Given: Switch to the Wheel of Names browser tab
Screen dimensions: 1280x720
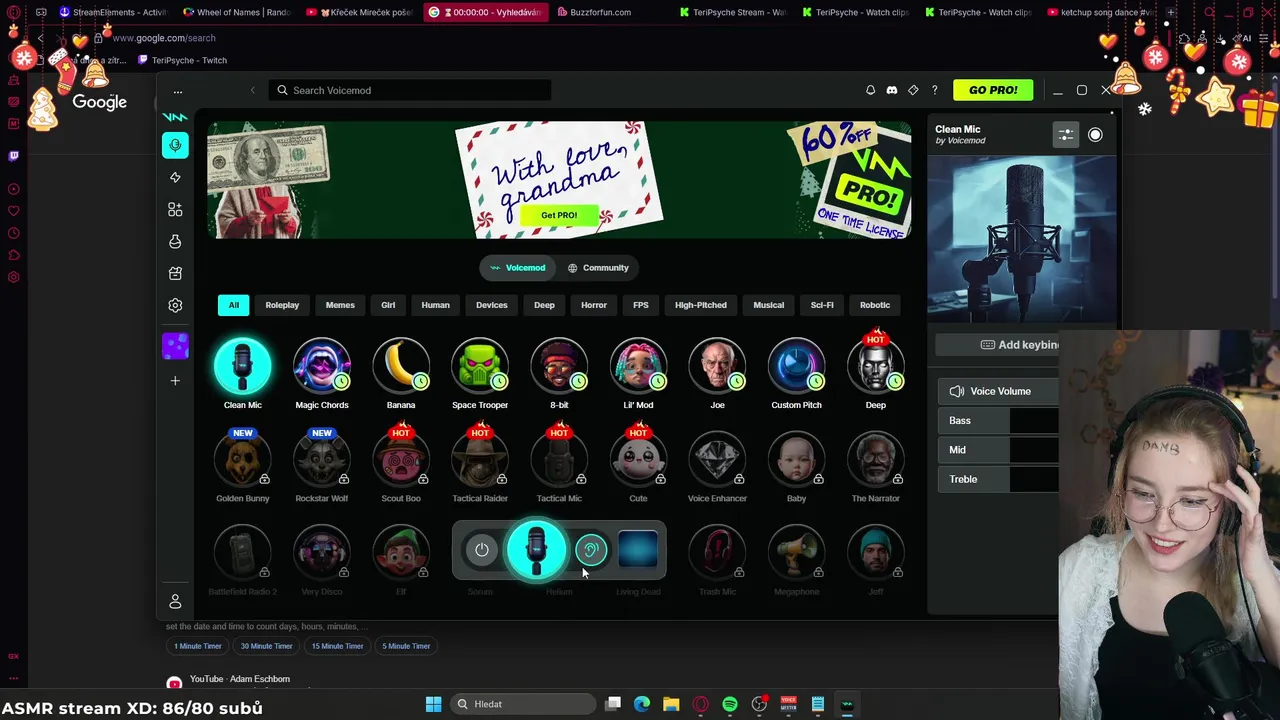Looking at the screenshot, I should tap(237, 12).
